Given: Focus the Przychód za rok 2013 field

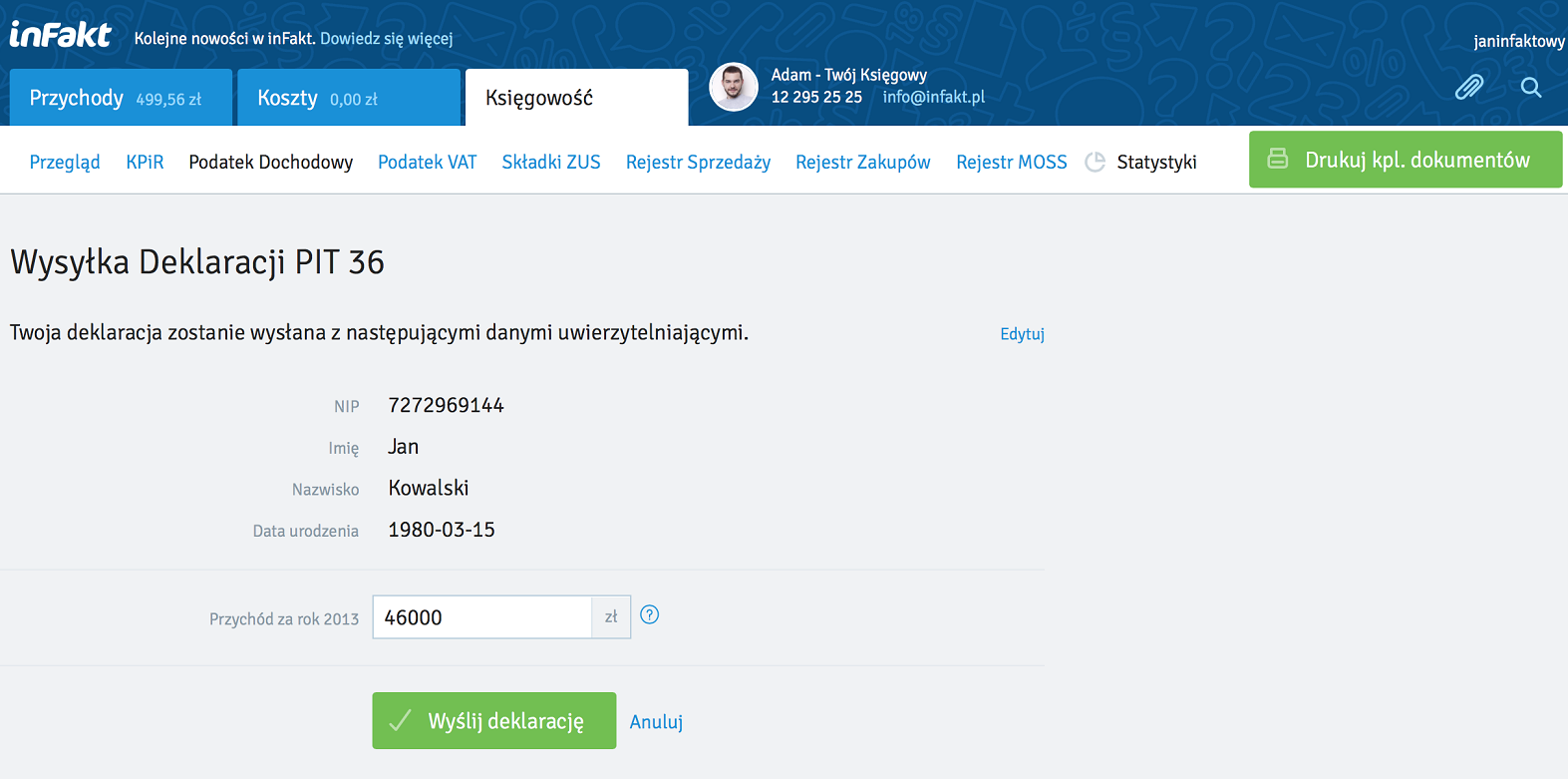Looking at the screenshot, I should click(x=481, y=617).
